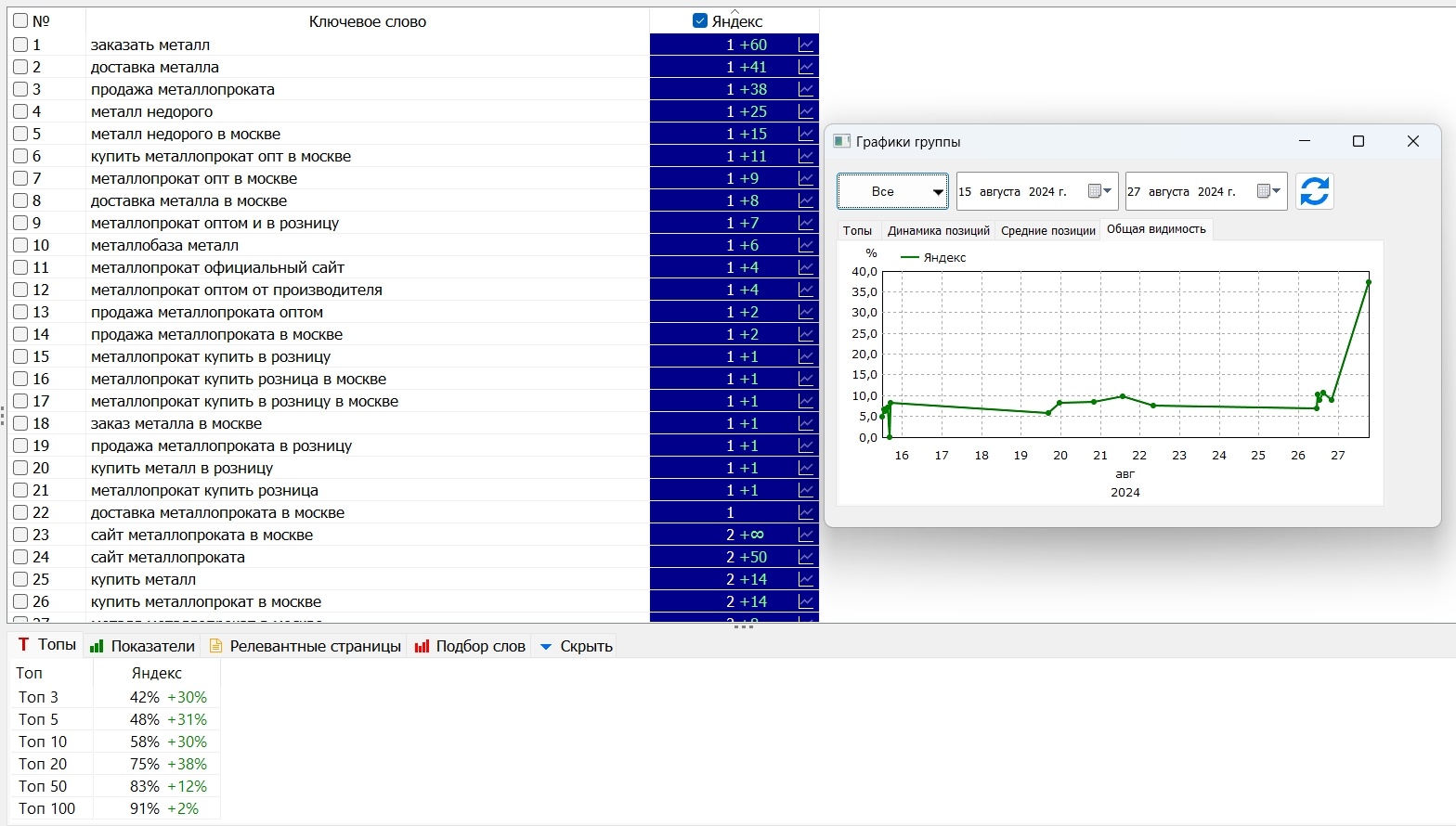Check row 16 checkbox металлопрокат купить розница в москве
The image size is (1456, 826).
coord(20,379)
